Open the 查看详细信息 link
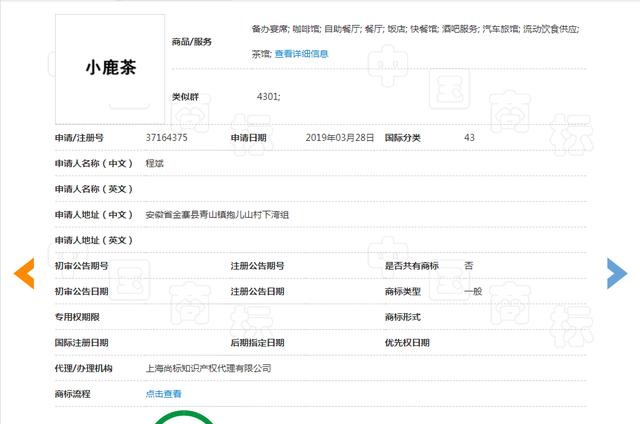Image resolution: width=640 pixels, height=424 pixels. (x=301, y=54)
